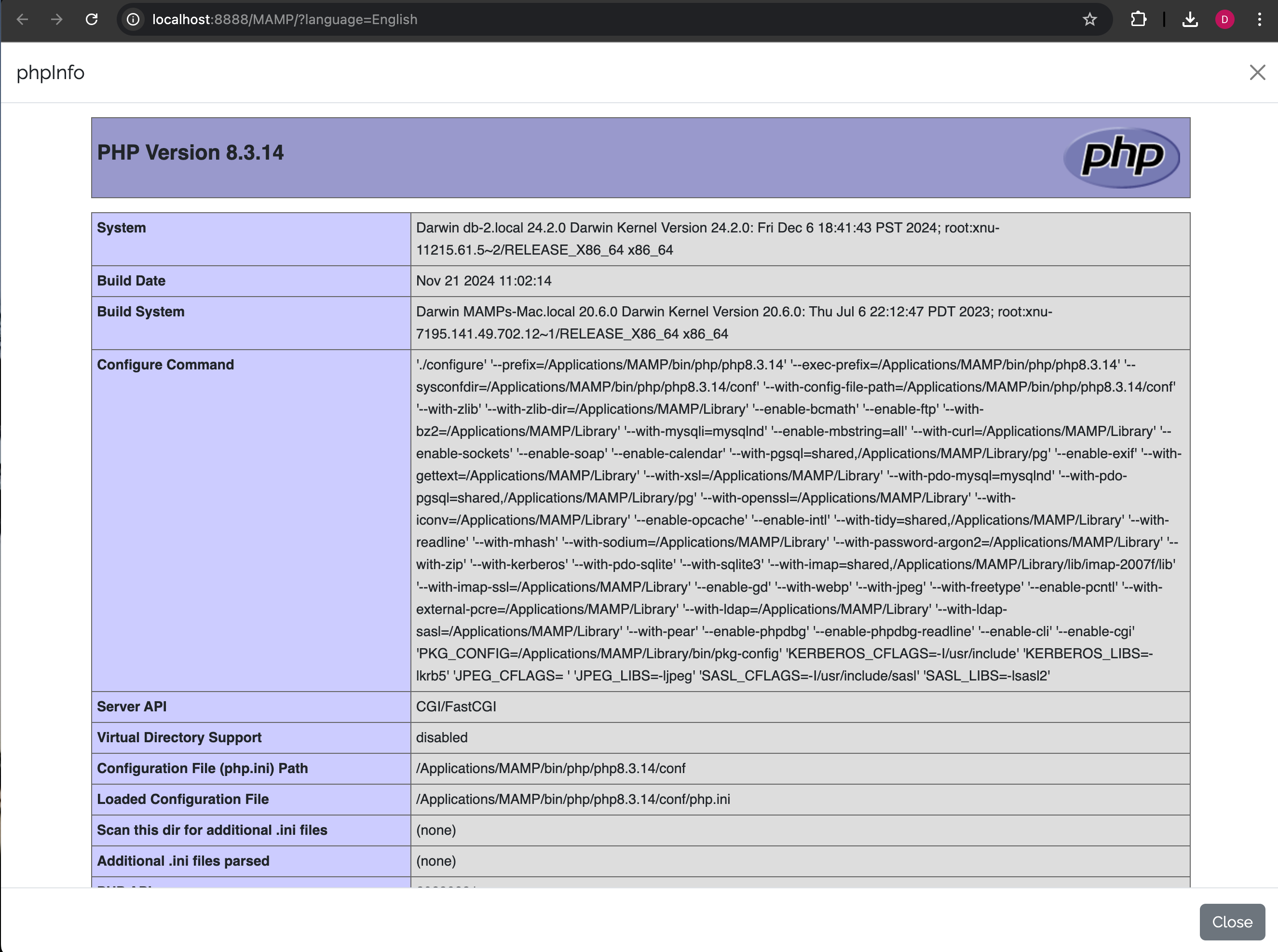
Task: Open the Chrome three-dot menu
Action: pos(1260,20)
